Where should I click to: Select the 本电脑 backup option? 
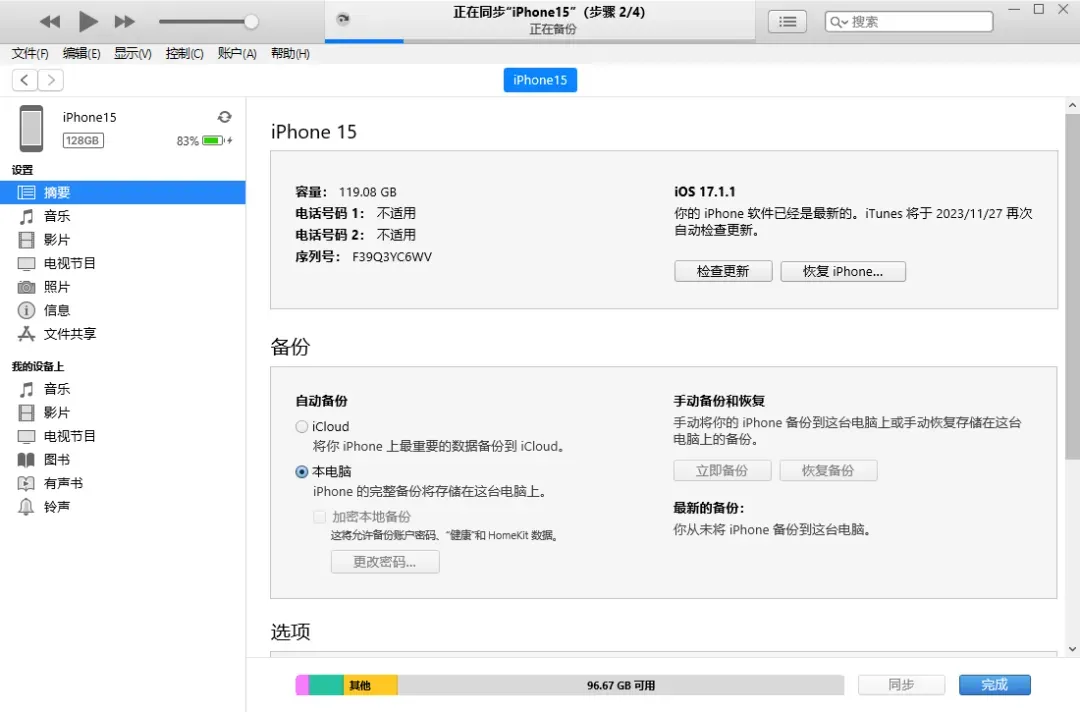tap(301, 471)
